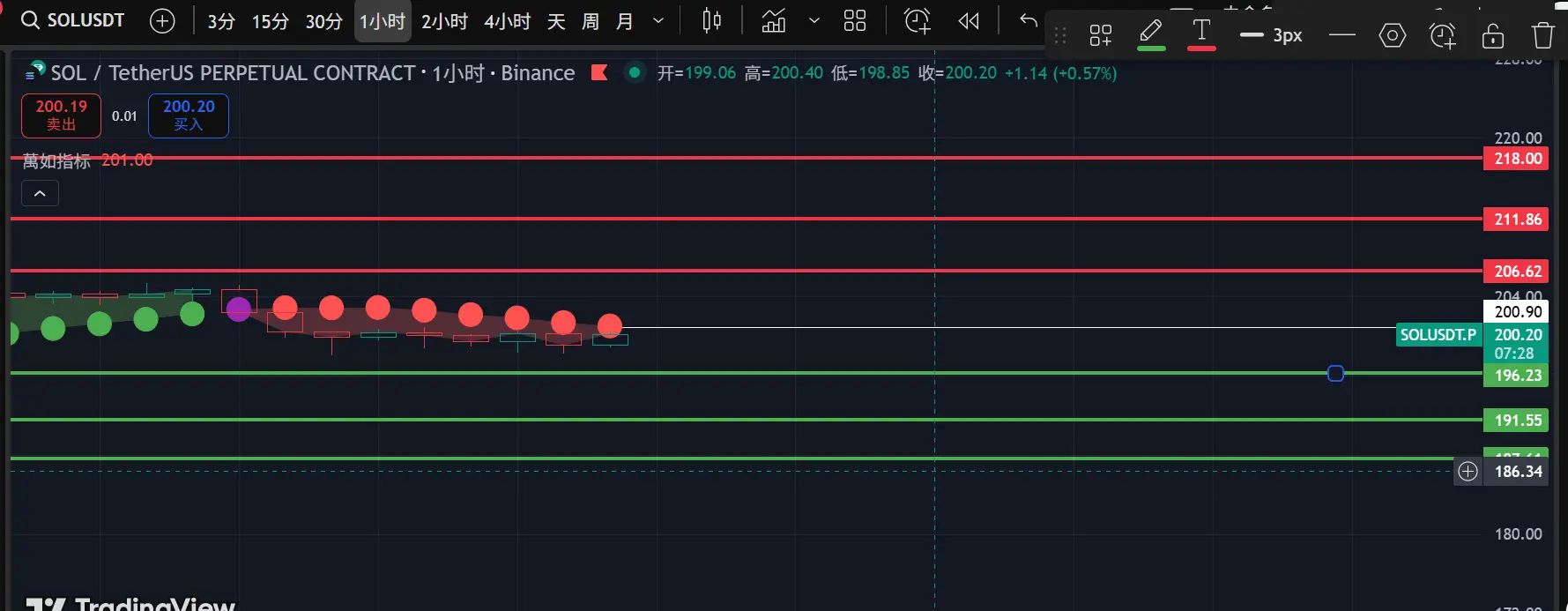Create an alert with the clock-plus icon
The height and width of the screenshot is (611, 1568).
coord(918,20)
